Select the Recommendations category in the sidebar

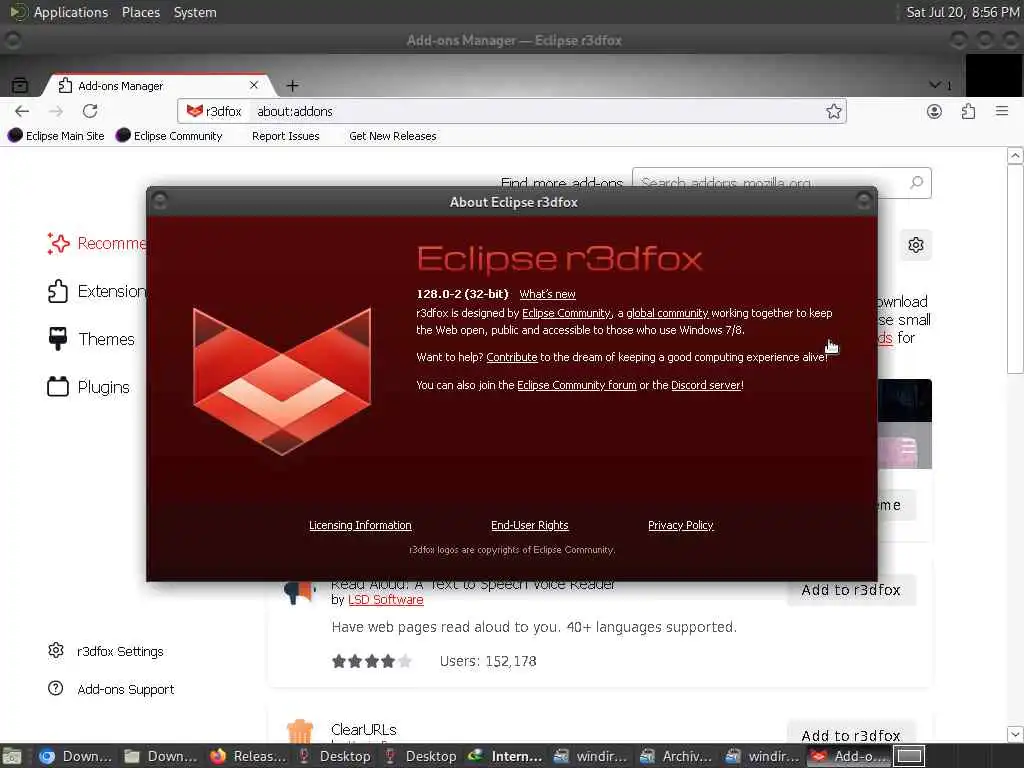(97, 244)
